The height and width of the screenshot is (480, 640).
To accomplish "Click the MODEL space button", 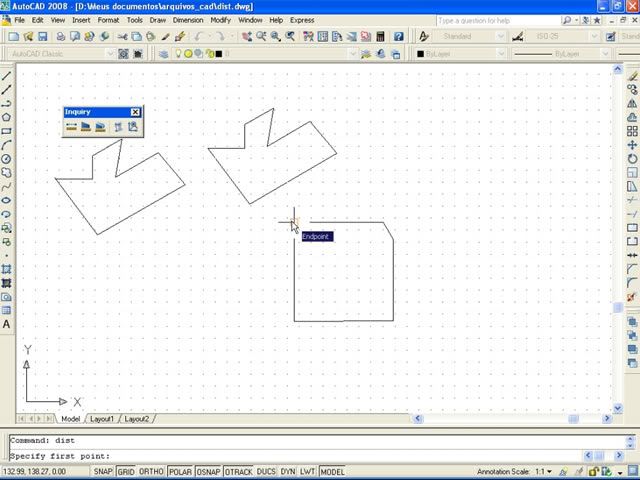I will [x=332, y=471].
